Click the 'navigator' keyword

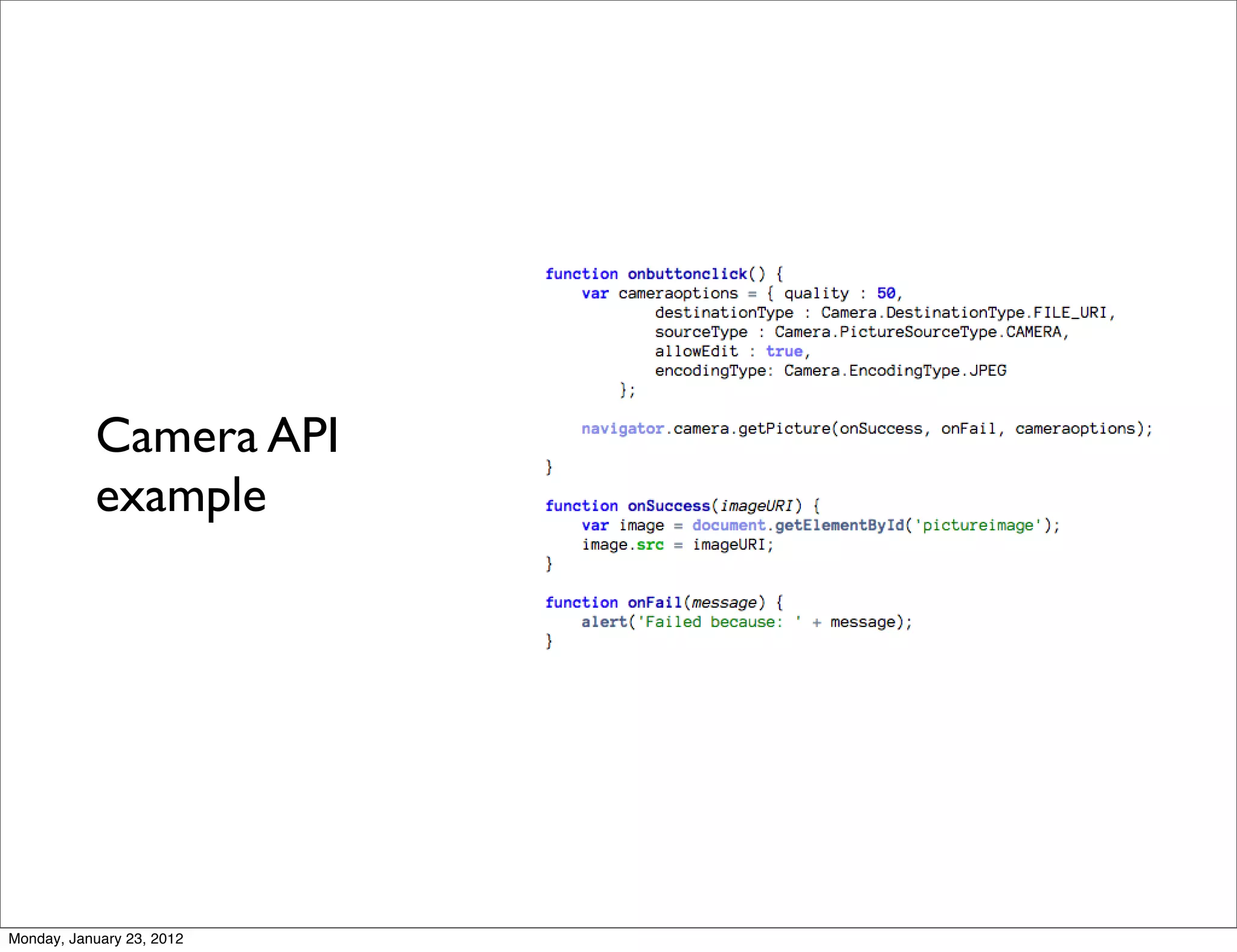pyautogui.click(x=622, y=429)
